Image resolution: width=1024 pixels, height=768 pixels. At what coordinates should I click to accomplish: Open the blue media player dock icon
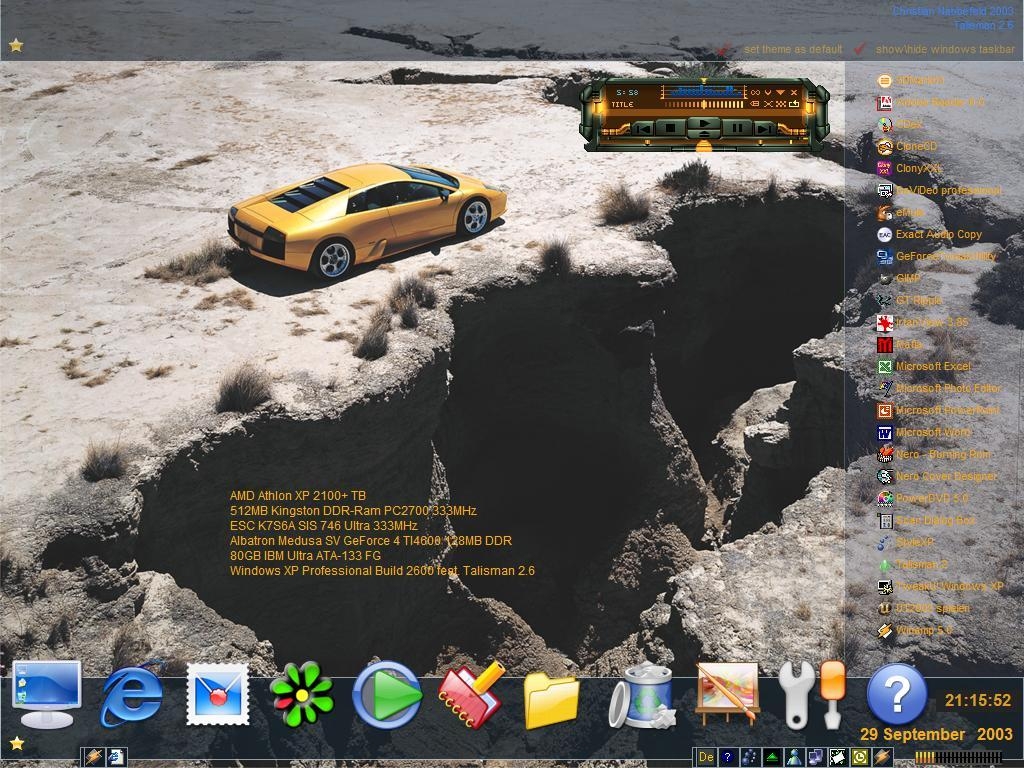(x=388, y=694)
